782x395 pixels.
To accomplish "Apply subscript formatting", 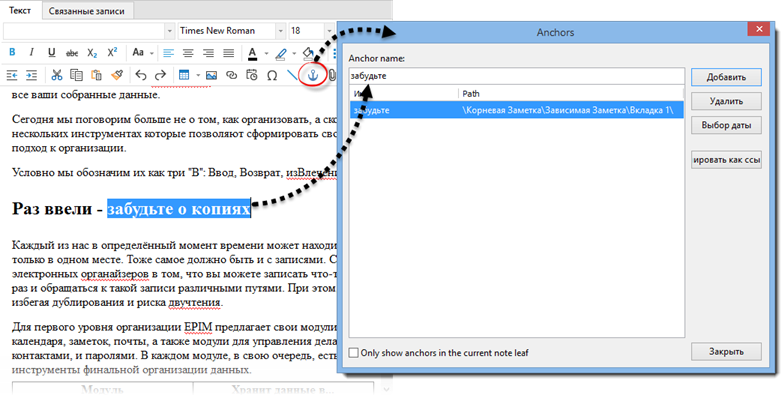I will 92,52.
